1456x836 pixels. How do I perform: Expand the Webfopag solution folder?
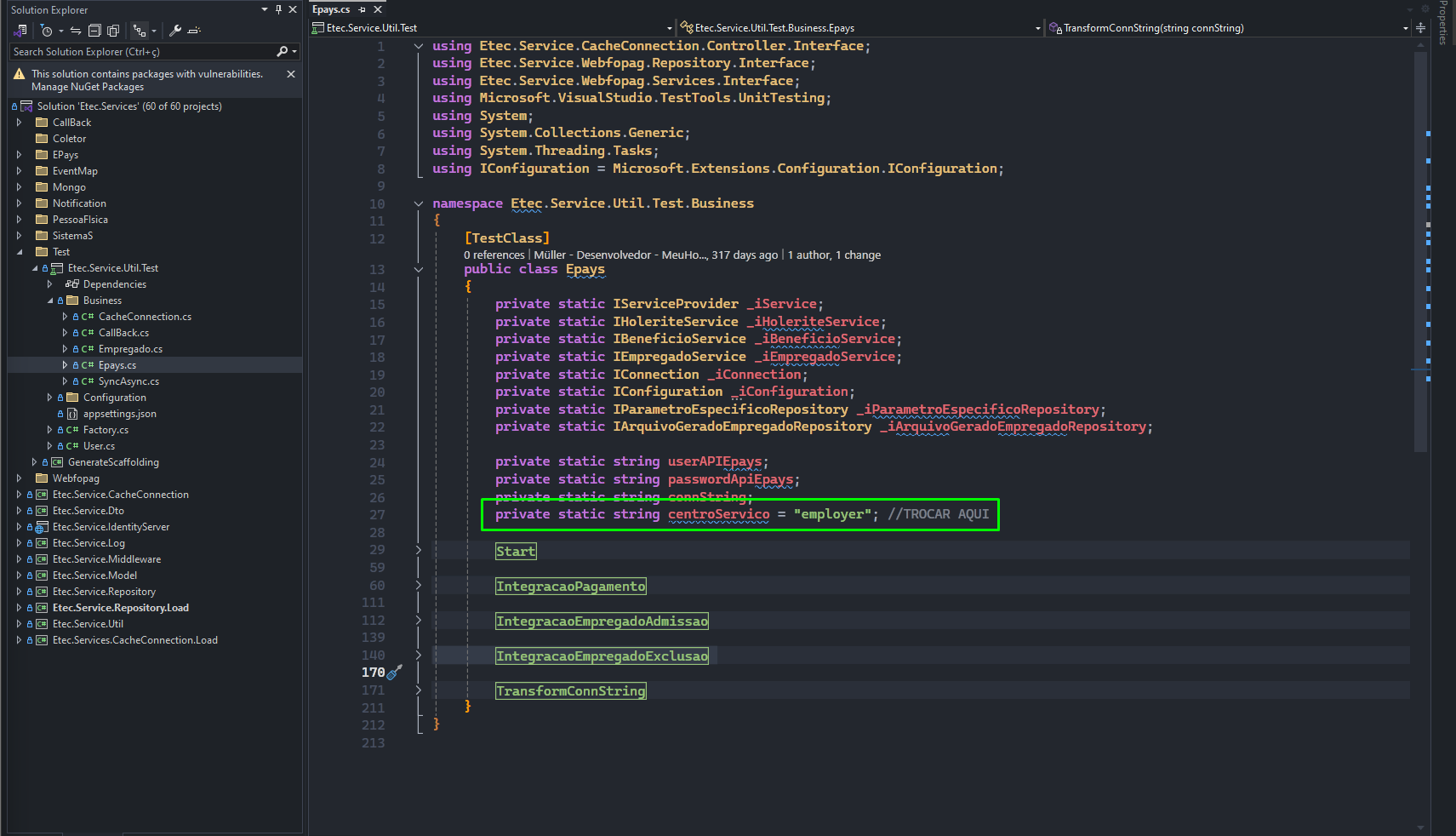coord(19,478)
